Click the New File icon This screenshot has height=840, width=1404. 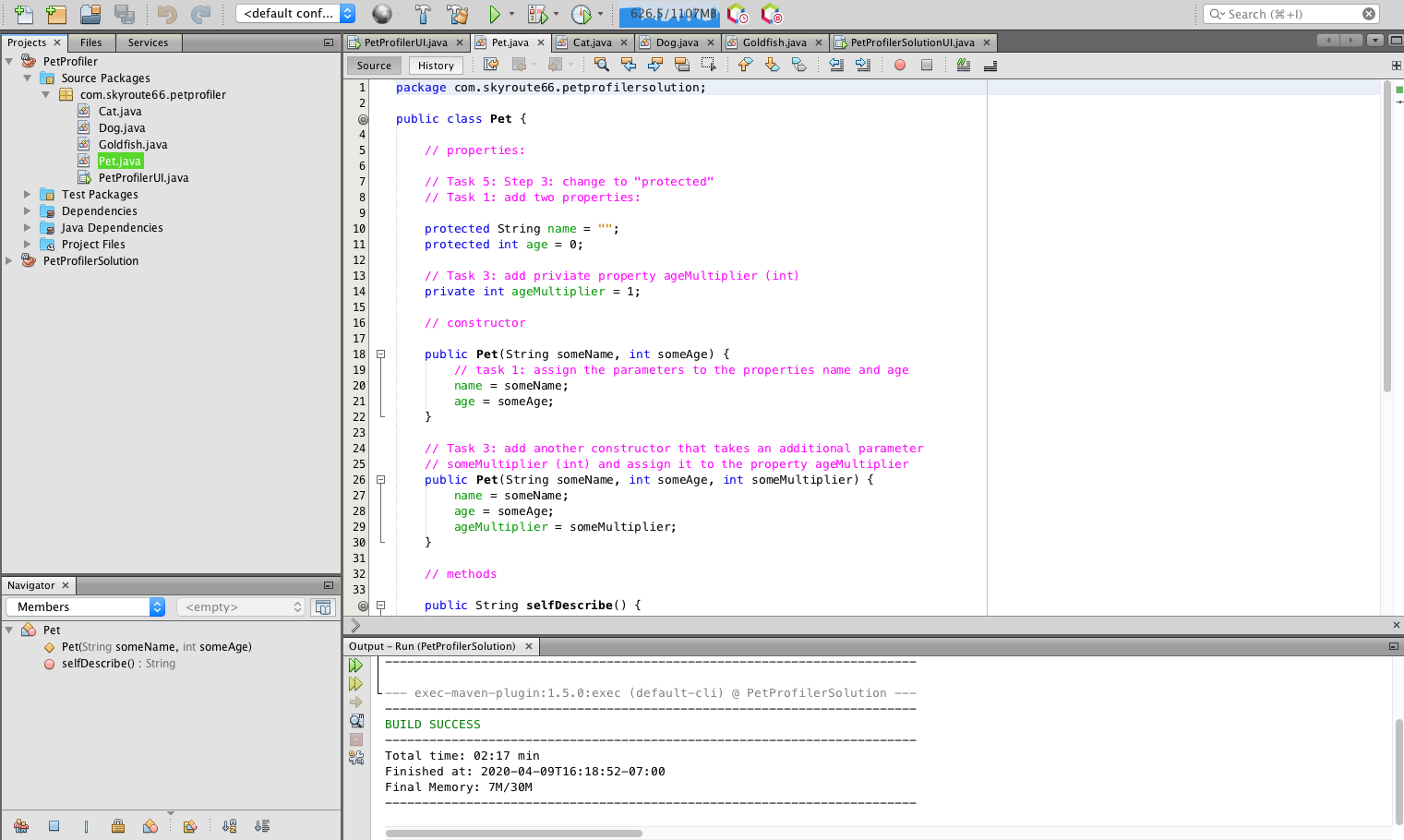[x=24, y=14]
